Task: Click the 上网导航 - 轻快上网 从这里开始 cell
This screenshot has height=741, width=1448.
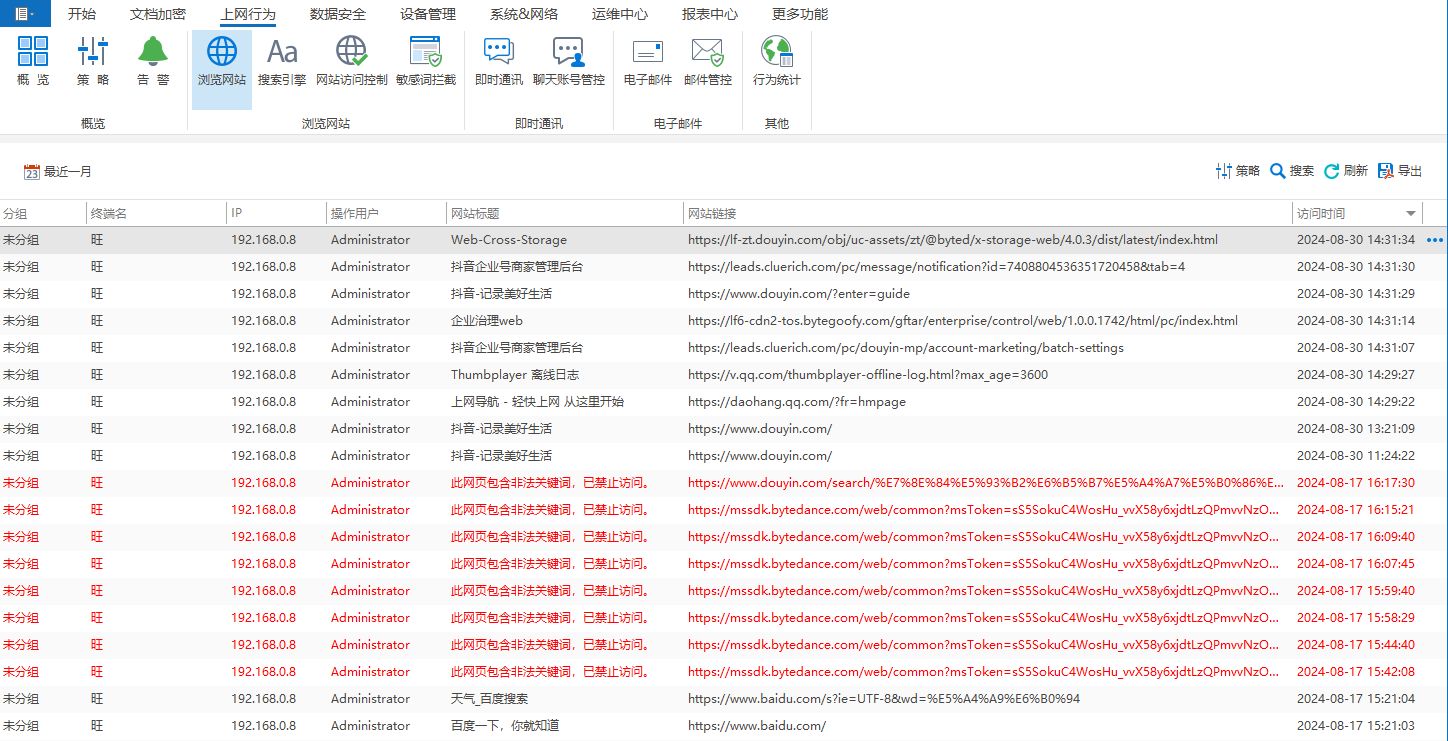Action: click(537, 402)
